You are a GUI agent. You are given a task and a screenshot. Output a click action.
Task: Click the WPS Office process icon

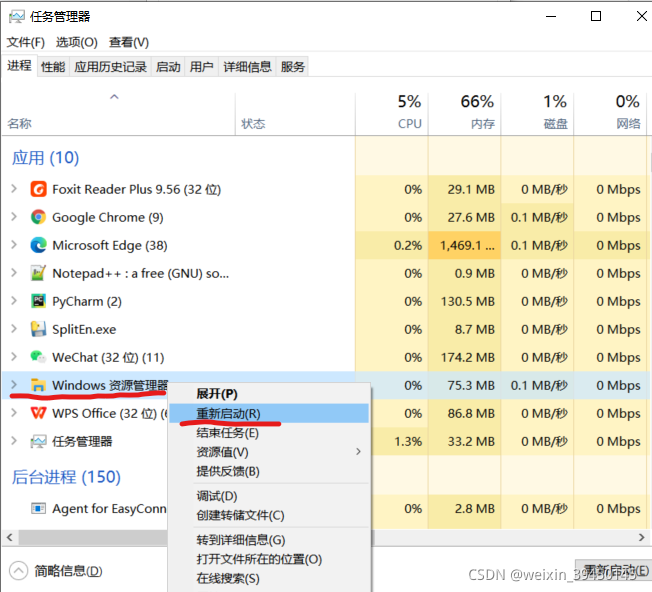point(38,413)
